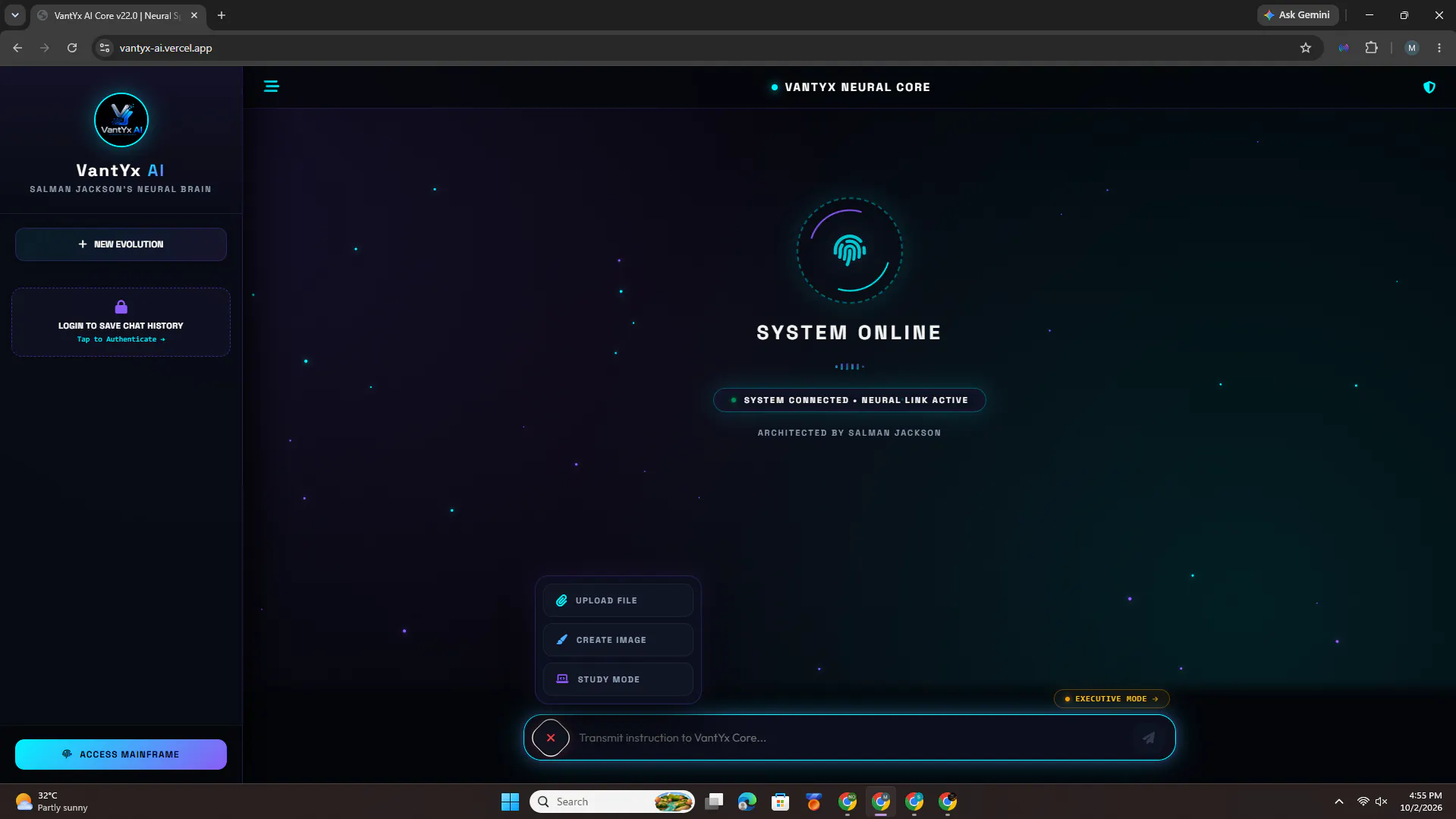The width and height of the screenshot is (1456, 819).
Task: Select Upload File option
Action: click(618, 600)
